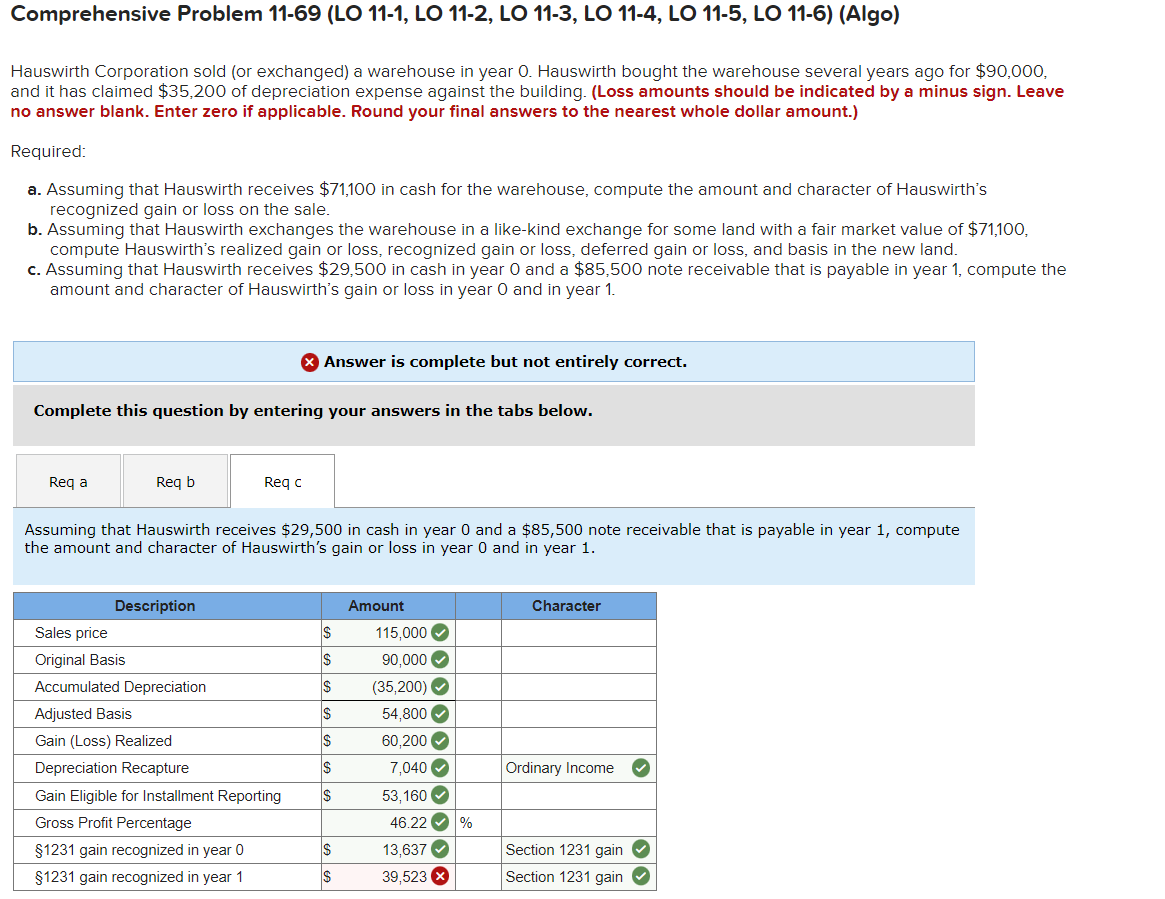Screen dimensions: 1165x899
Task: Select the Sales price amount field
Action: tap(390, 633)
